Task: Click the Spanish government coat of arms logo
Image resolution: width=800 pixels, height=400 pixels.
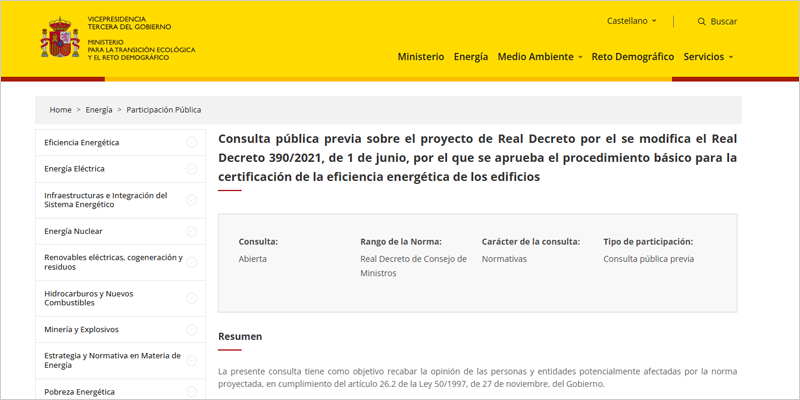Action: point(59,40)
